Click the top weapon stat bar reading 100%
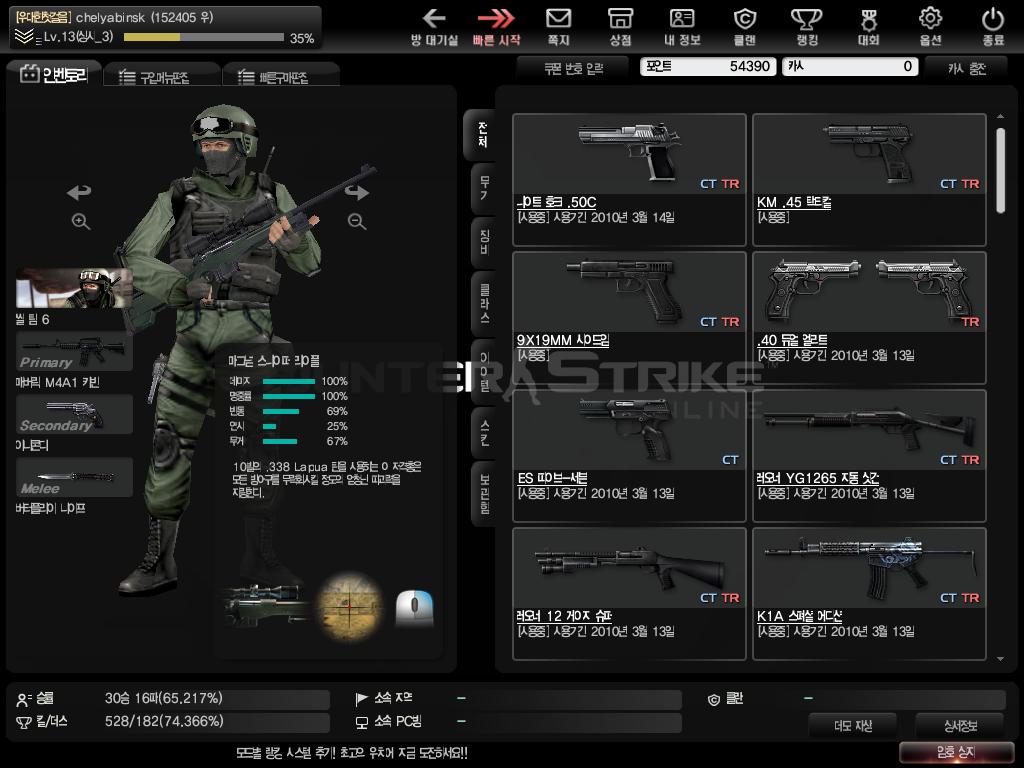1024x768 pixels. 289,381
